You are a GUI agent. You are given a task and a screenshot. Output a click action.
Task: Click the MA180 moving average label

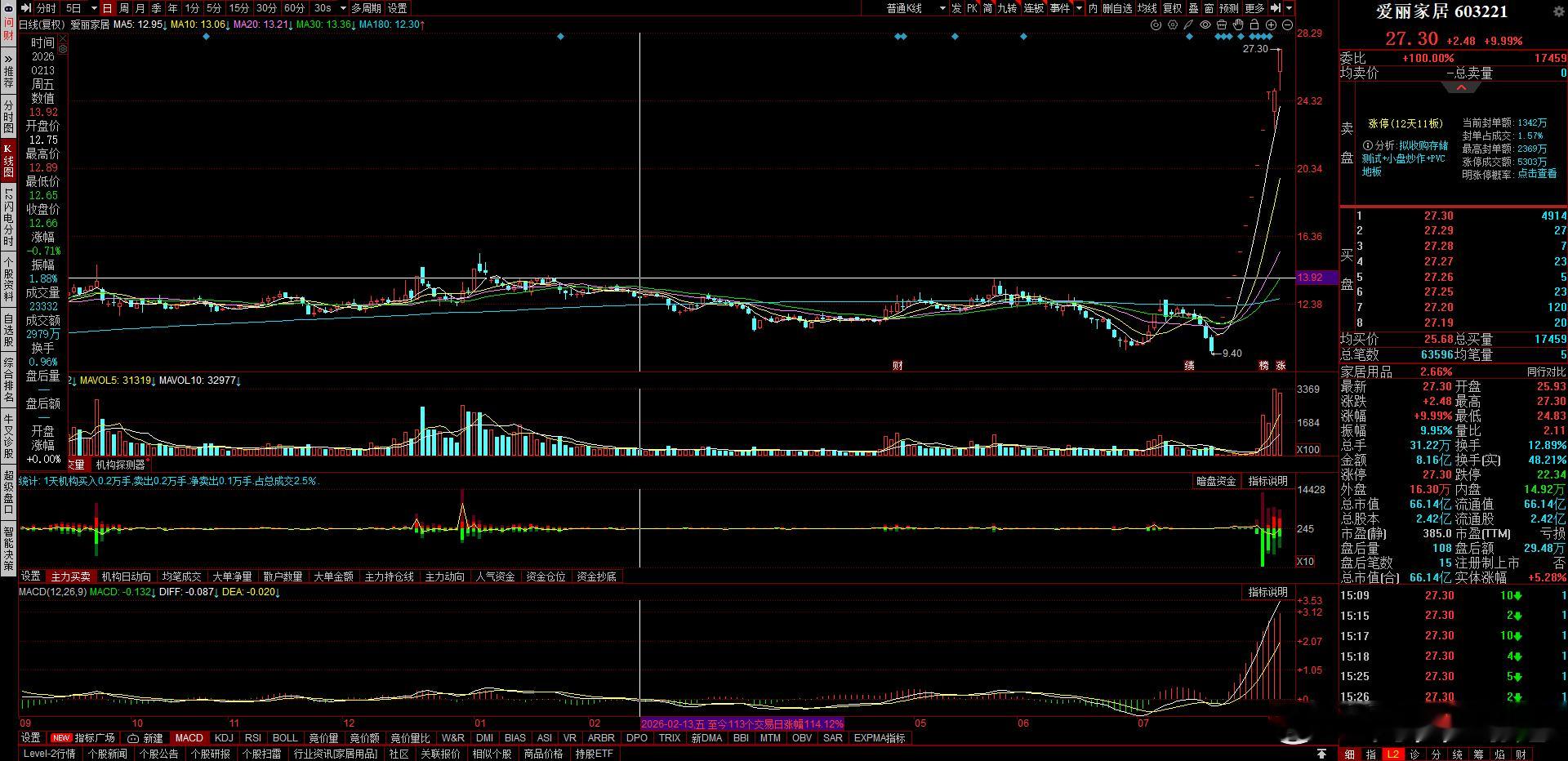[x=391, y=24]
